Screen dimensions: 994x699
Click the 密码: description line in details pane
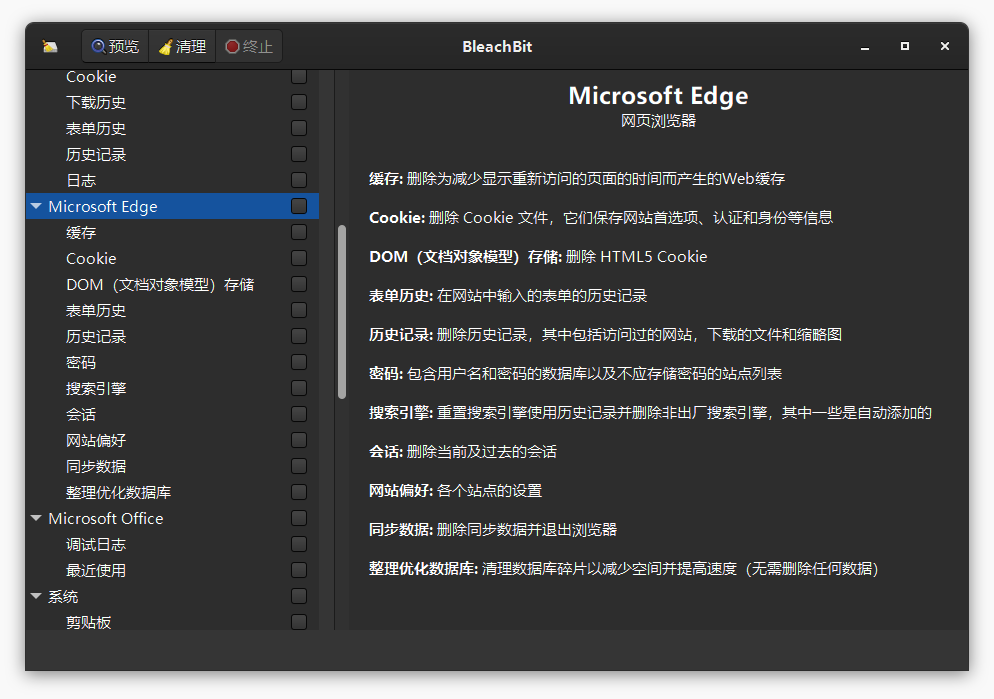coord(576,374)
